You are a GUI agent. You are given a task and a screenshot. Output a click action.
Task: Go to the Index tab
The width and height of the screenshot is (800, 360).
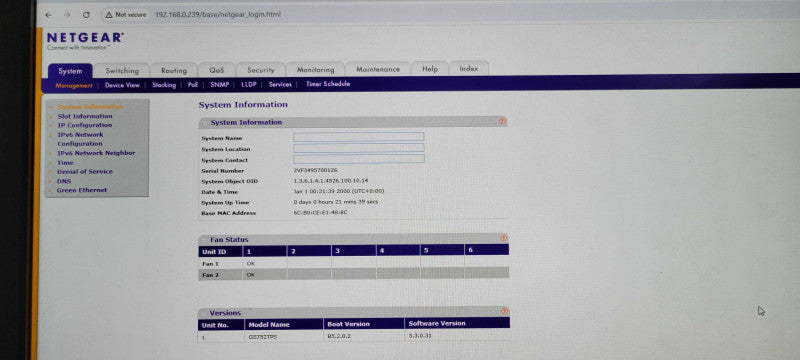[469, 68]
